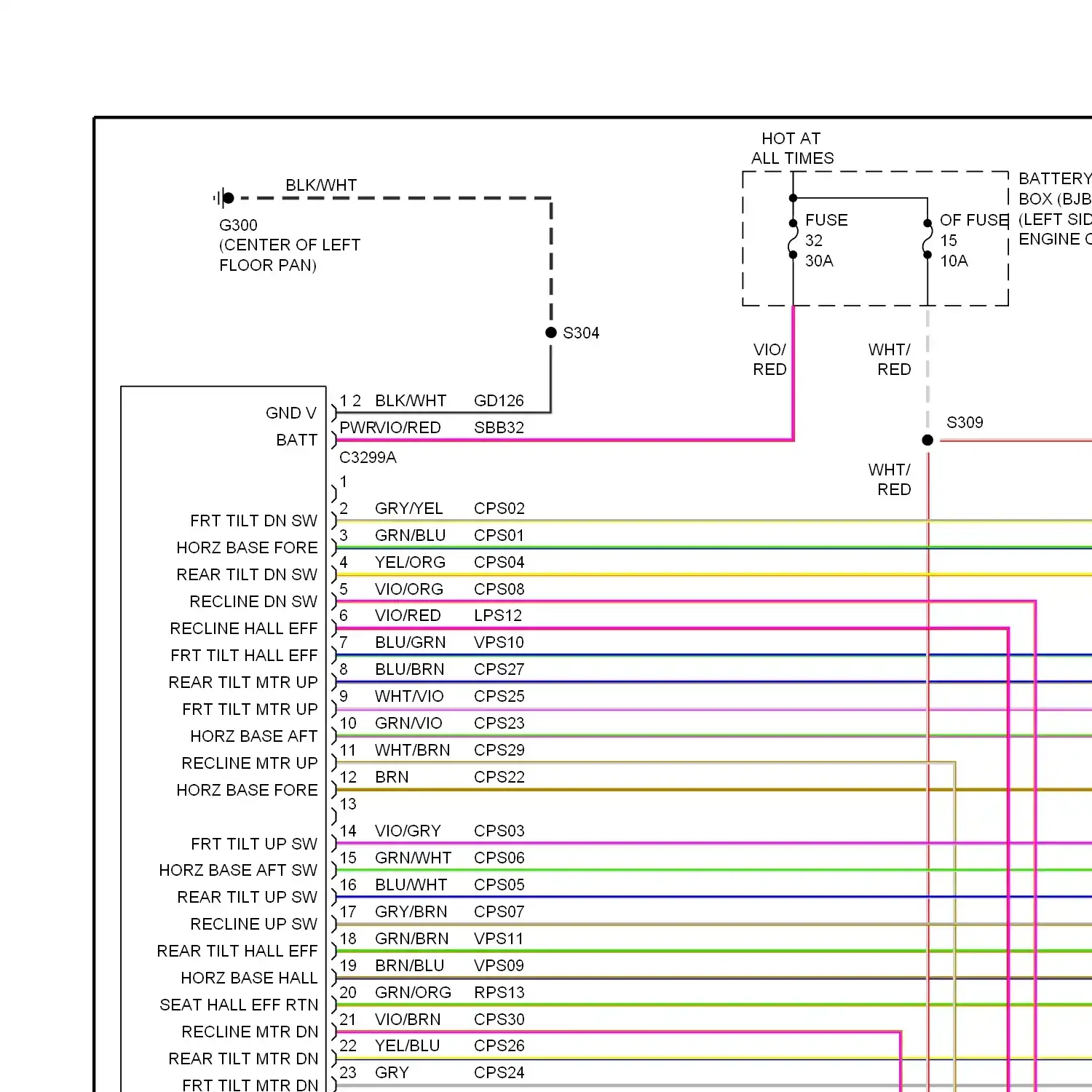This screenshot has width=1092, height=1092.
Task: Select the REAR TILT HALL EFF label
Action: click(x=237, y=951)
